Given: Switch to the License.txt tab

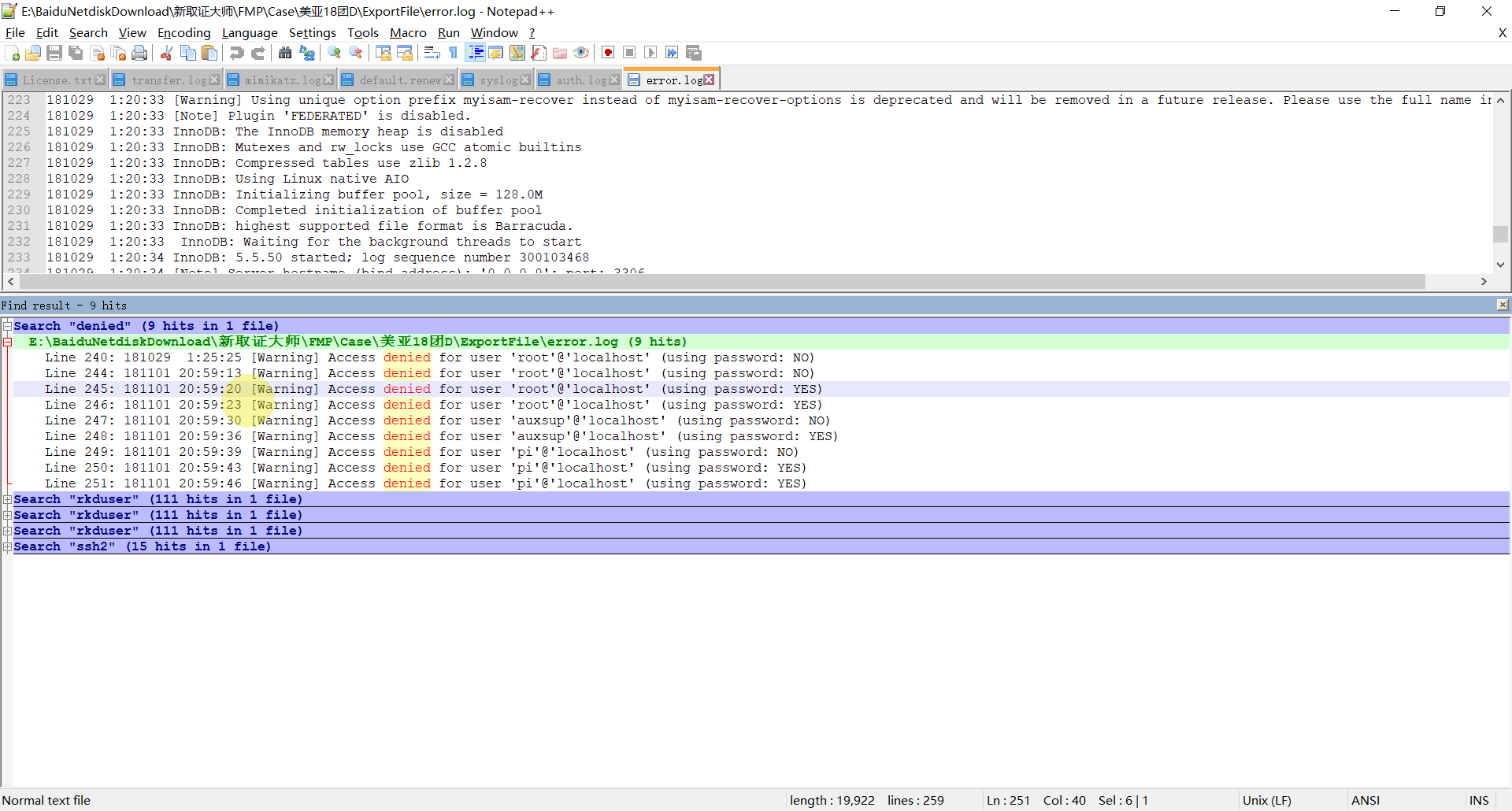Looking at the screenshot, I should pos(57,80).
